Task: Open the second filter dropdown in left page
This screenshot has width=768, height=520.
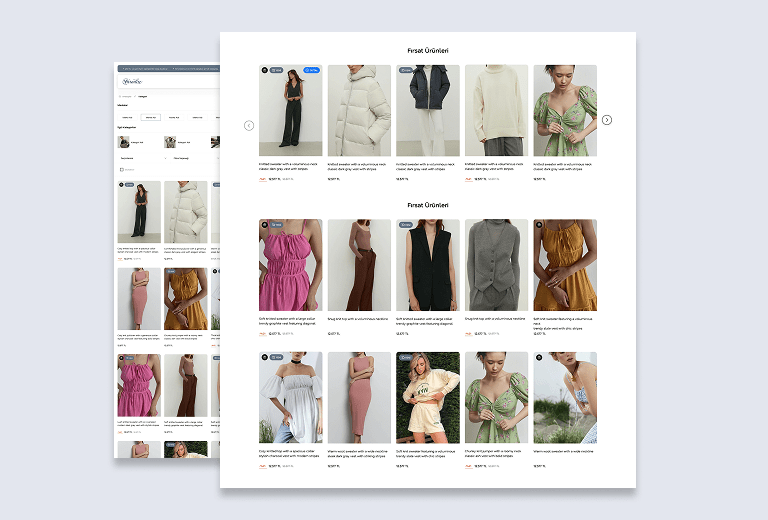Action: (x=195, y=158)
